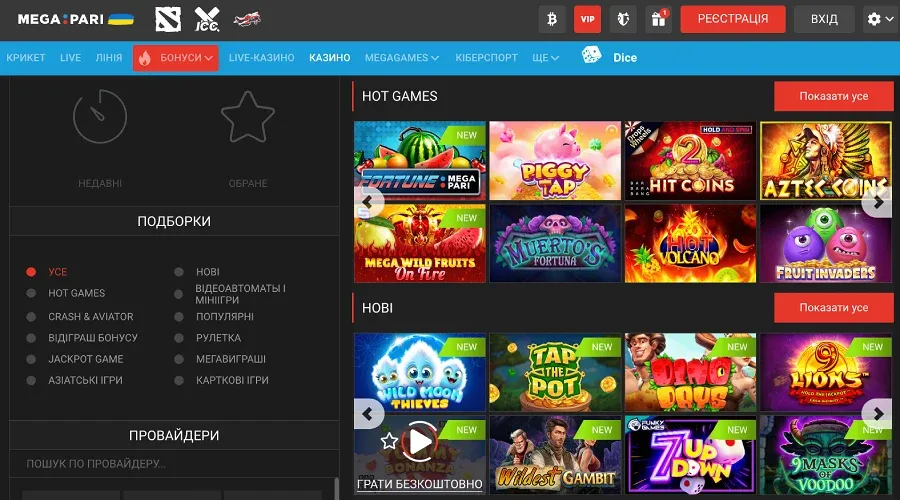Image resolution: width=900 pixels, height=500 pixels.
Task: Select the Нові collection radio
Action: tap(179, 272)
